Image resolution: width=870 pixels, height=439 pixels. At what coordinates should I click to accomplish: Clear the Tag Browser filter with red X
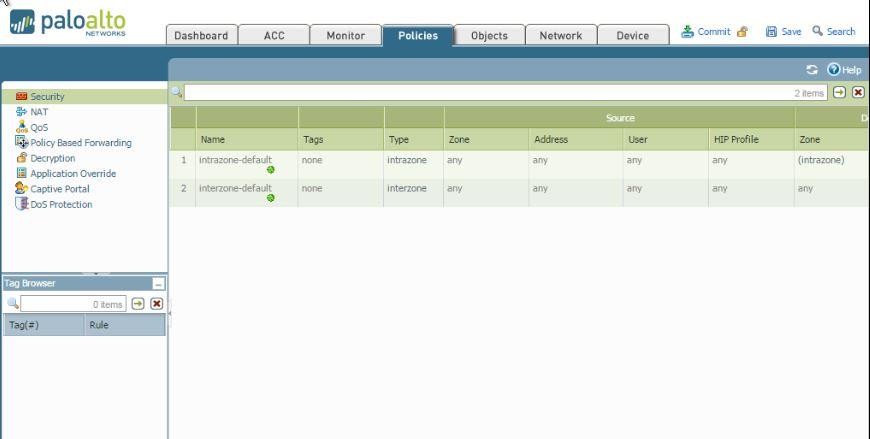point(156,304)
